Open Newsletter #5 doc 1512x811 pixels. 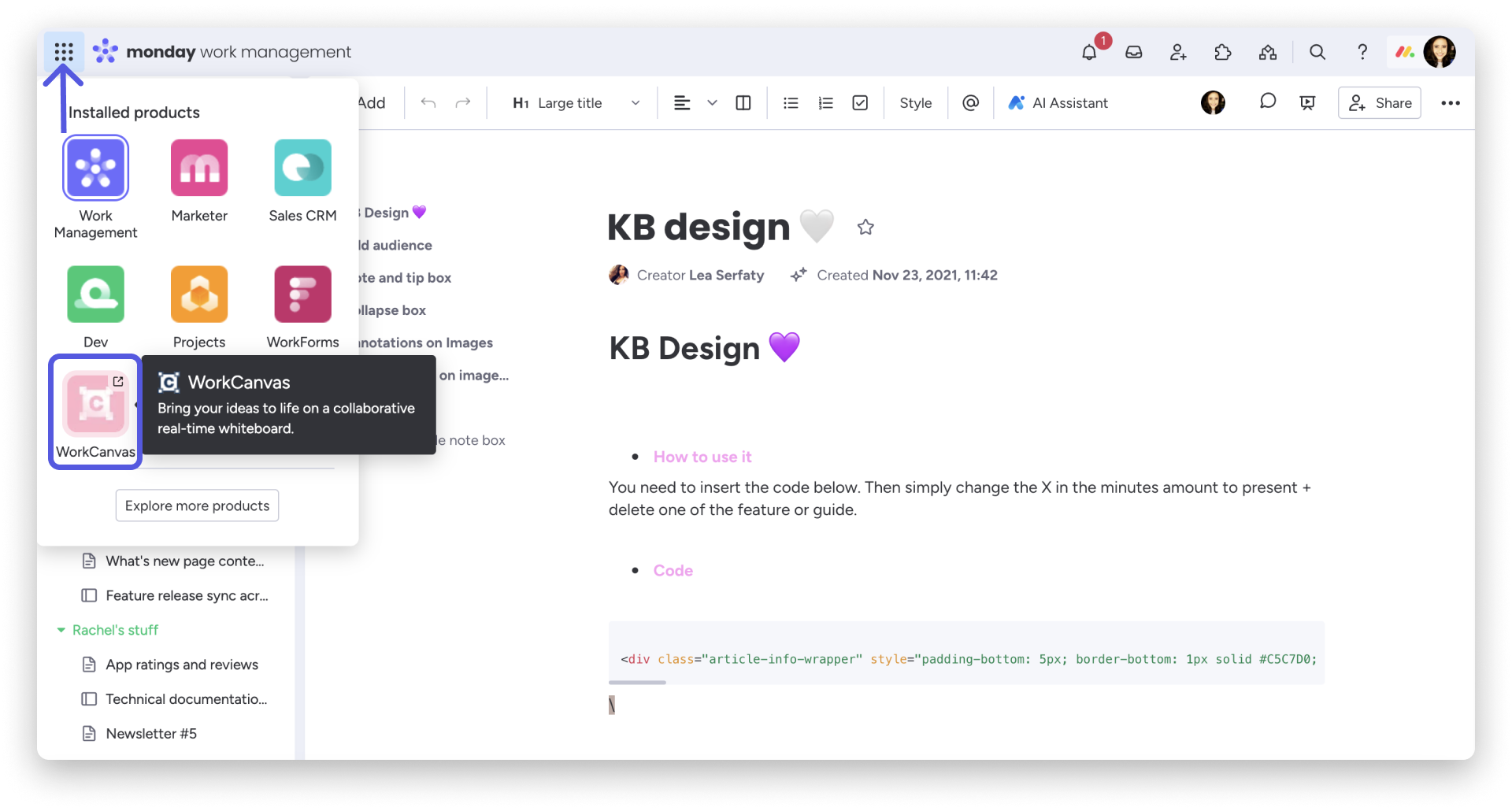tap(140, 734)
